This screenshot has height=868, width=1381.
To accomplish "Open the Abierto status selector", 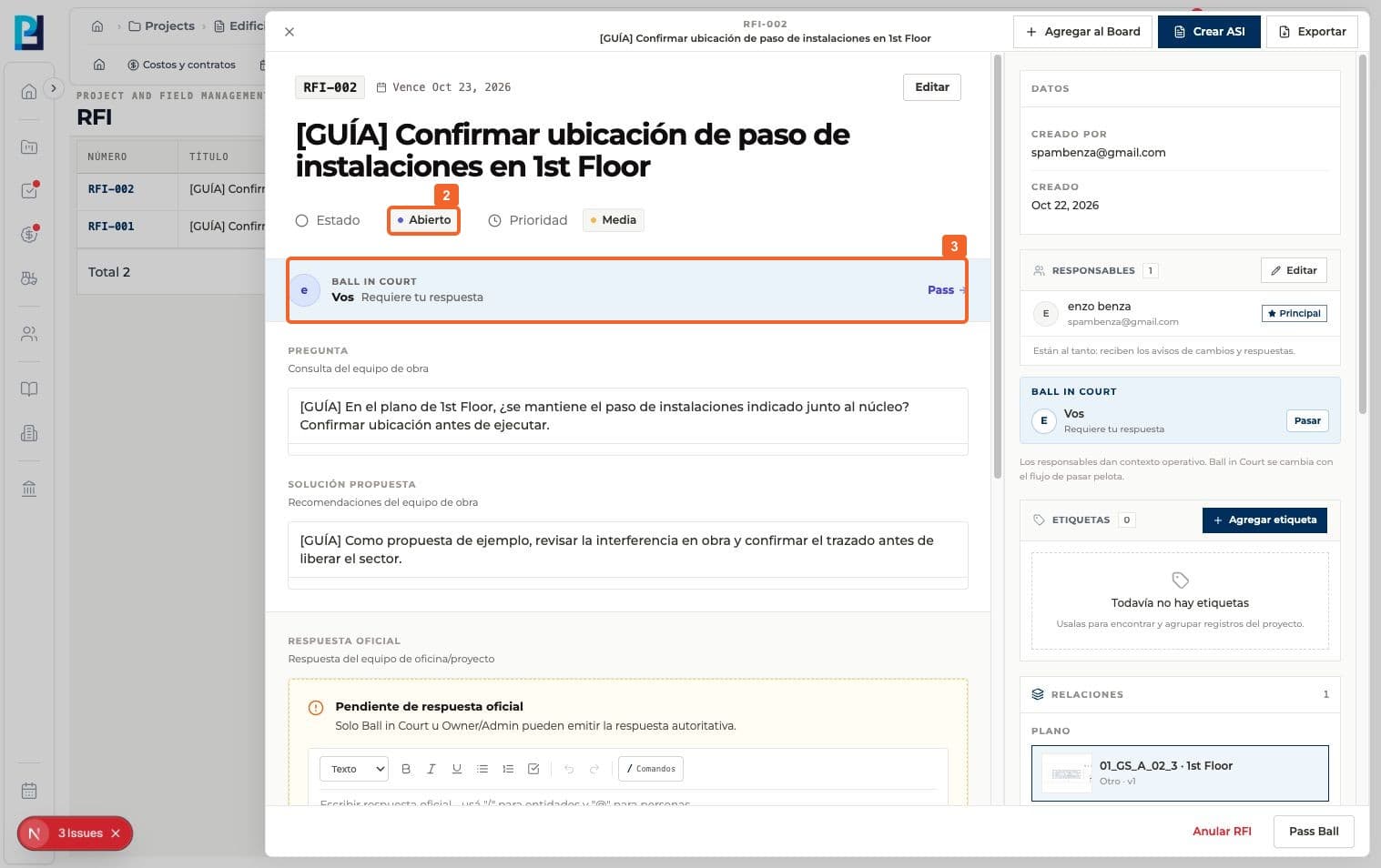I will tap(423, 220).
